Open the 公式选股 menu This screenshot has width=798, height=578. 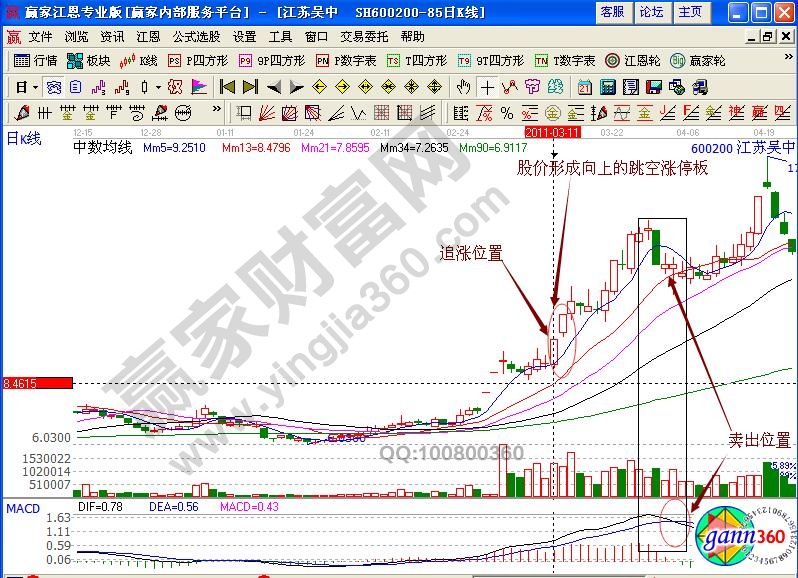tap(198, 36)
